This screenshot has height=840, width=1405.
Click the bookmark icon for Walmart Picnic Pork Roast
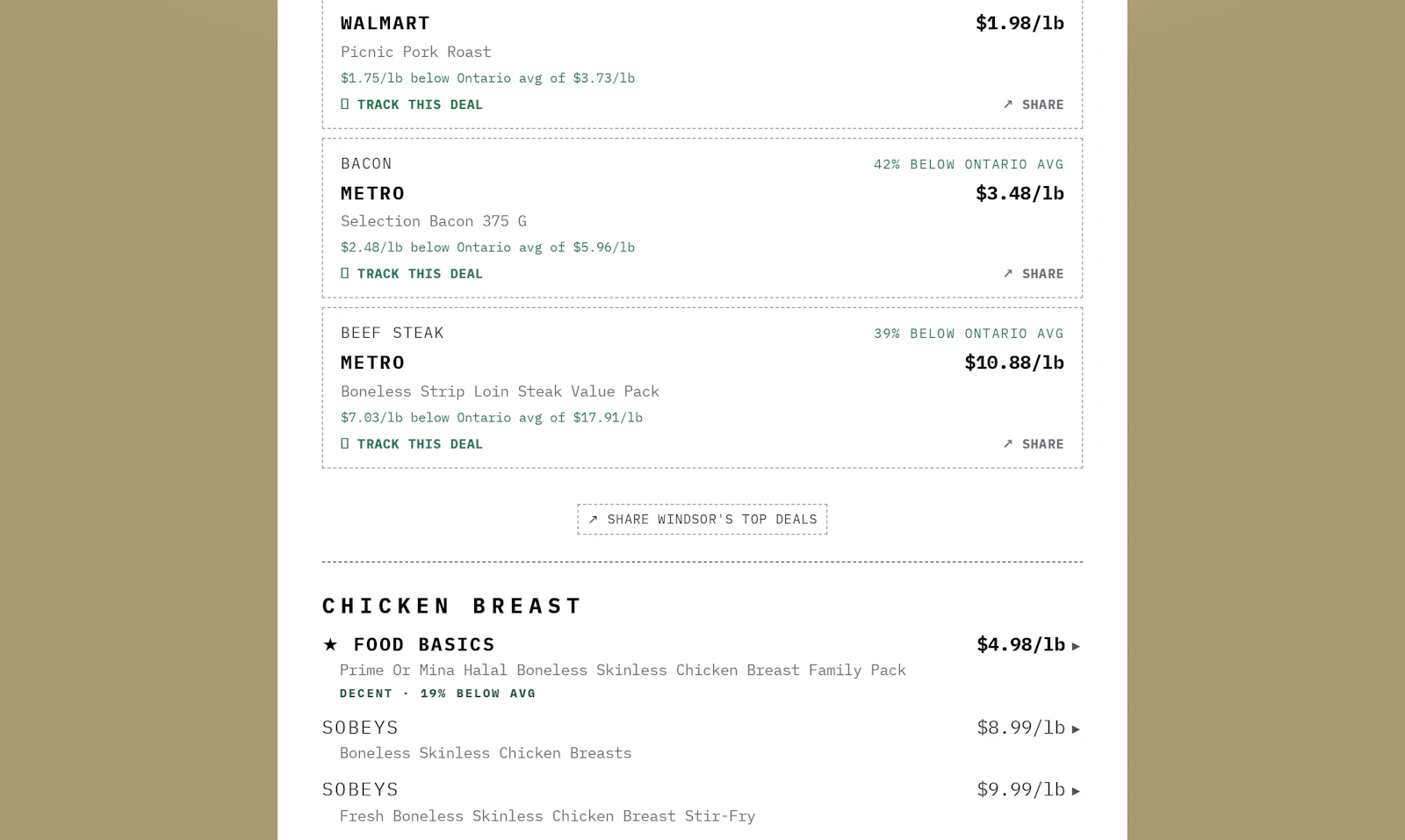tap(345, 104)
